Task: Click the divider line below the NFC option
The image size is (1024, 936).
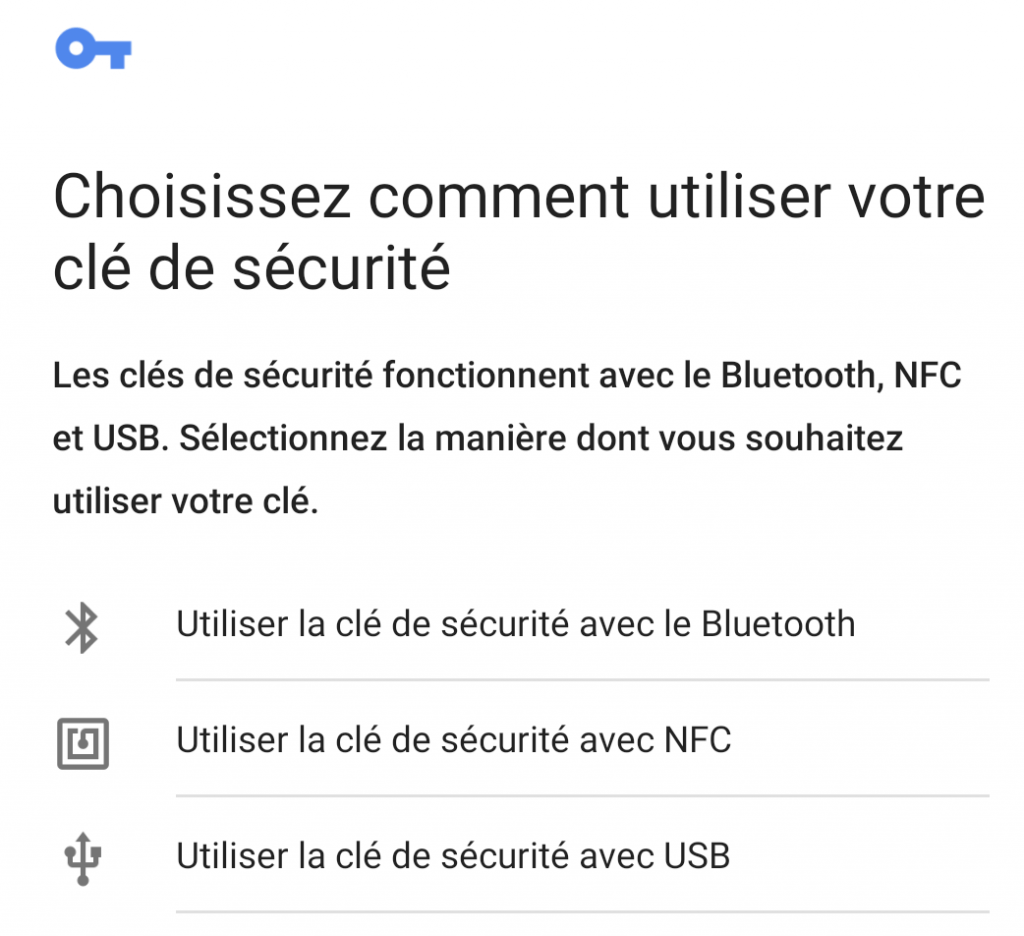Action: click(x=582, y=796)
